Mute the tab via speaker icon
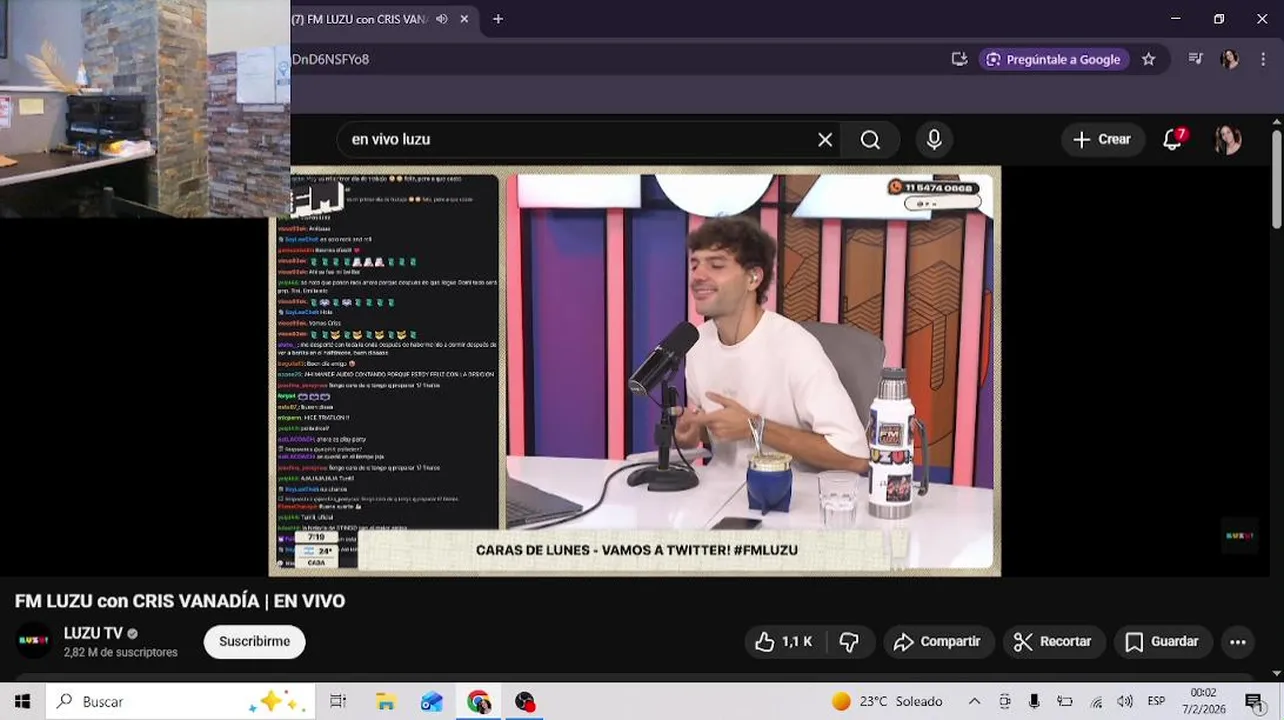 pos(441,19)
